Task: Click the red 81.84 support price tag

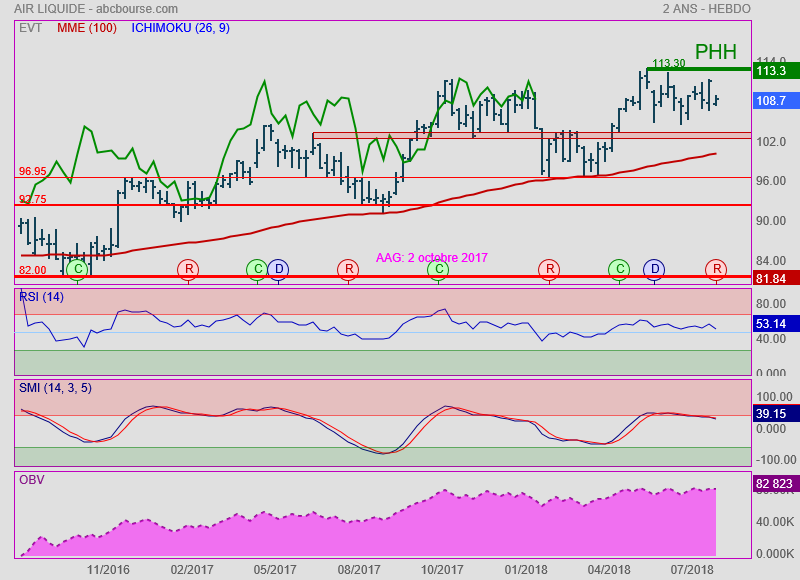Action: coord(776,279)
